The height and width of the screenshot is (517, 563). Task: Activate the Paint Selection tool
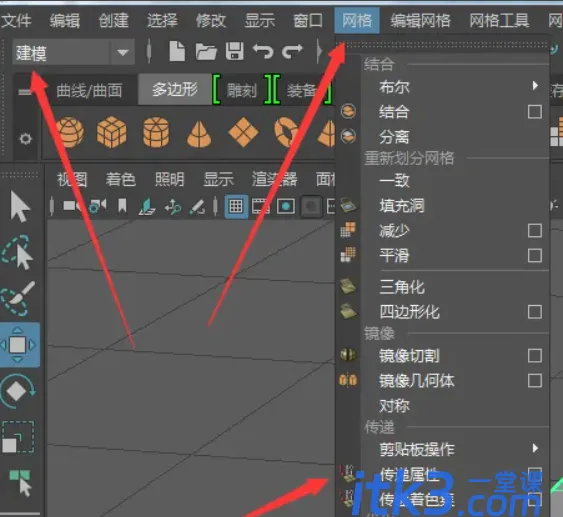[18, 298]
